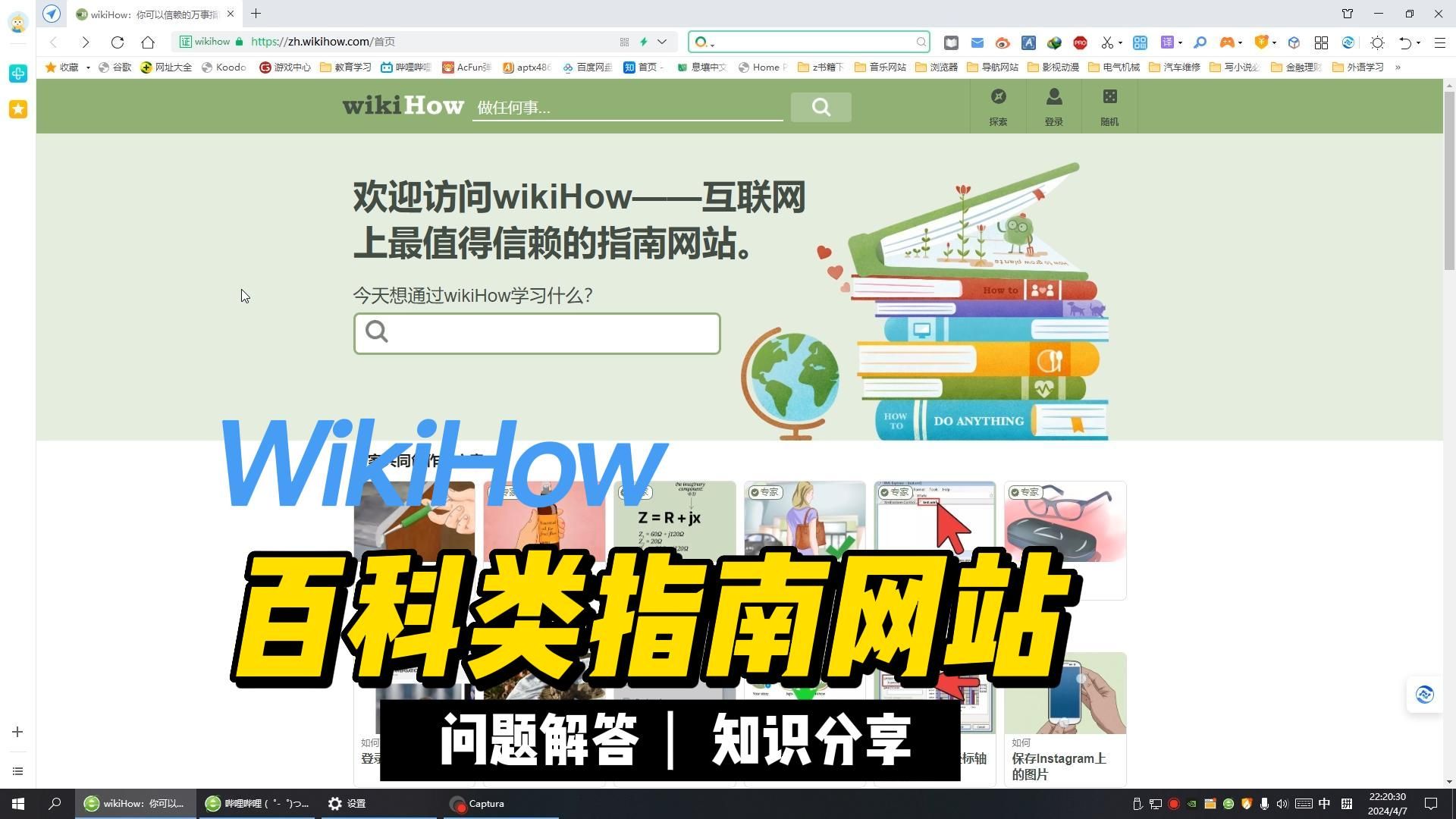Click the browser back arrow
The image size is (1456, 819).
[54, 42]
